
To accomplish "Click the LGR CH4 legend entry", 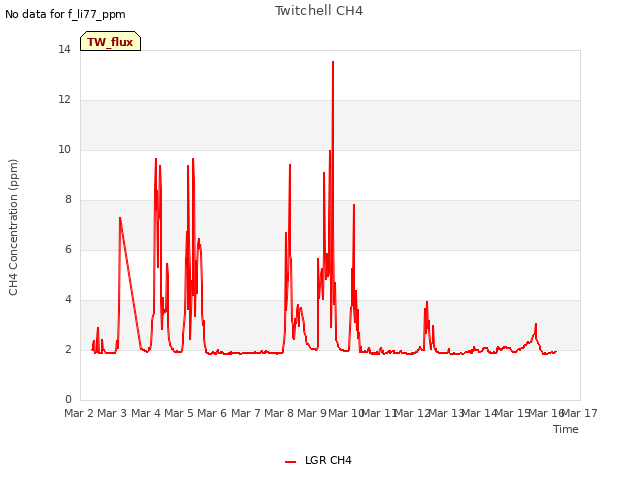I will tap(318, 460).
